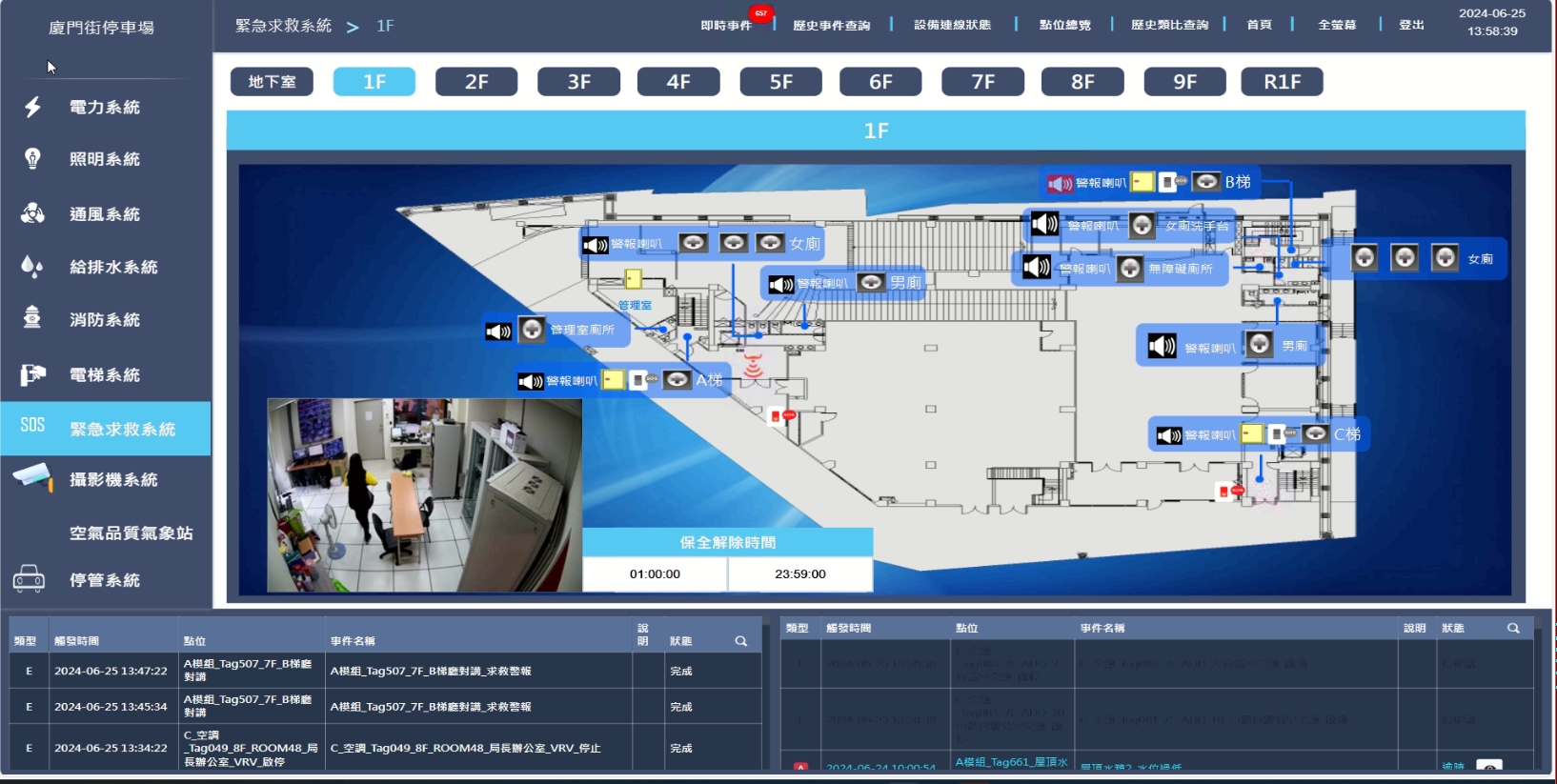
Task: Click the search icon in the right event table
Action: click(1512, 628)
